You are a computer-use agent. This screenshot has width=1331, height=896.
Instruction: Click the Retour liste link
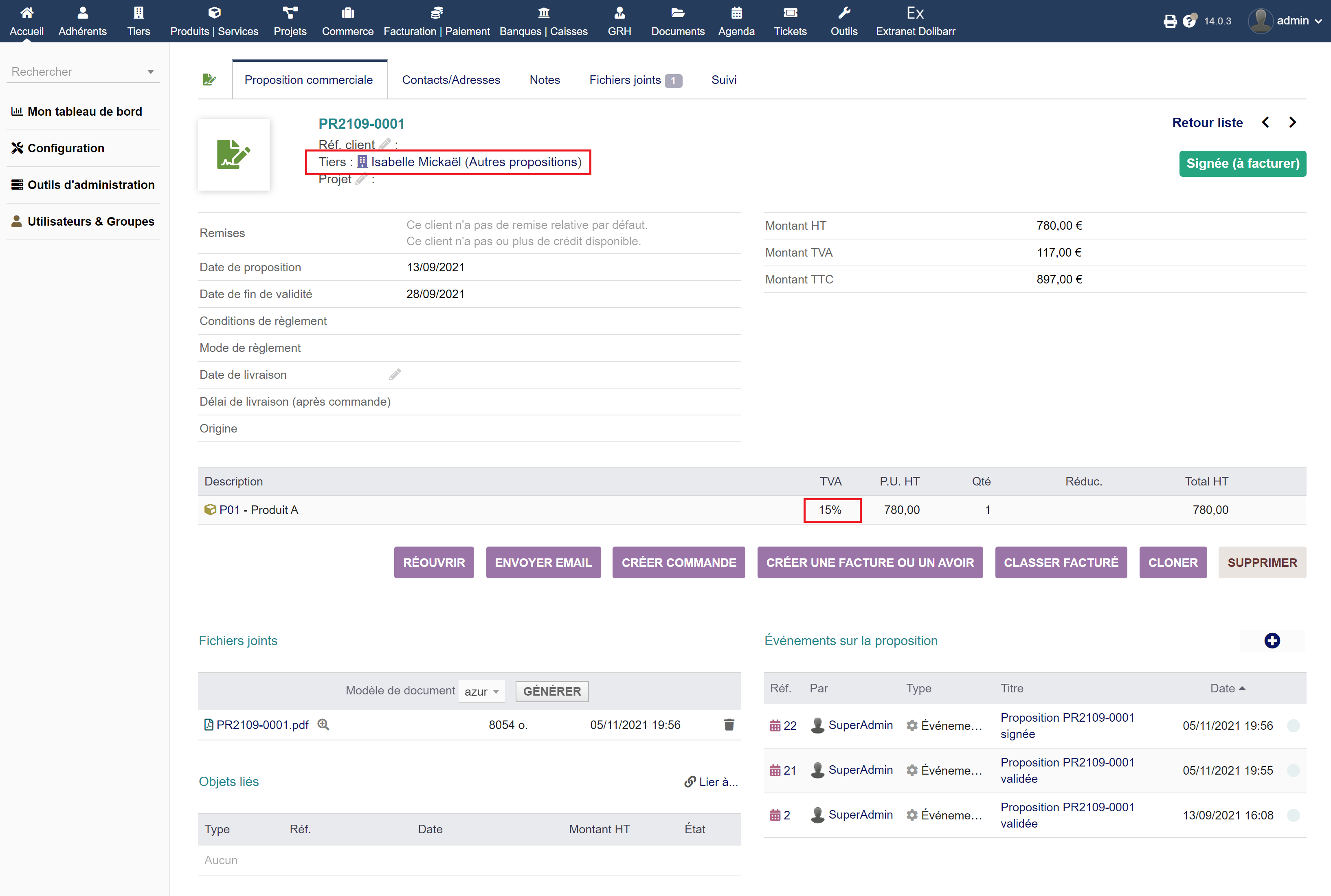[x=1207, y=123]
